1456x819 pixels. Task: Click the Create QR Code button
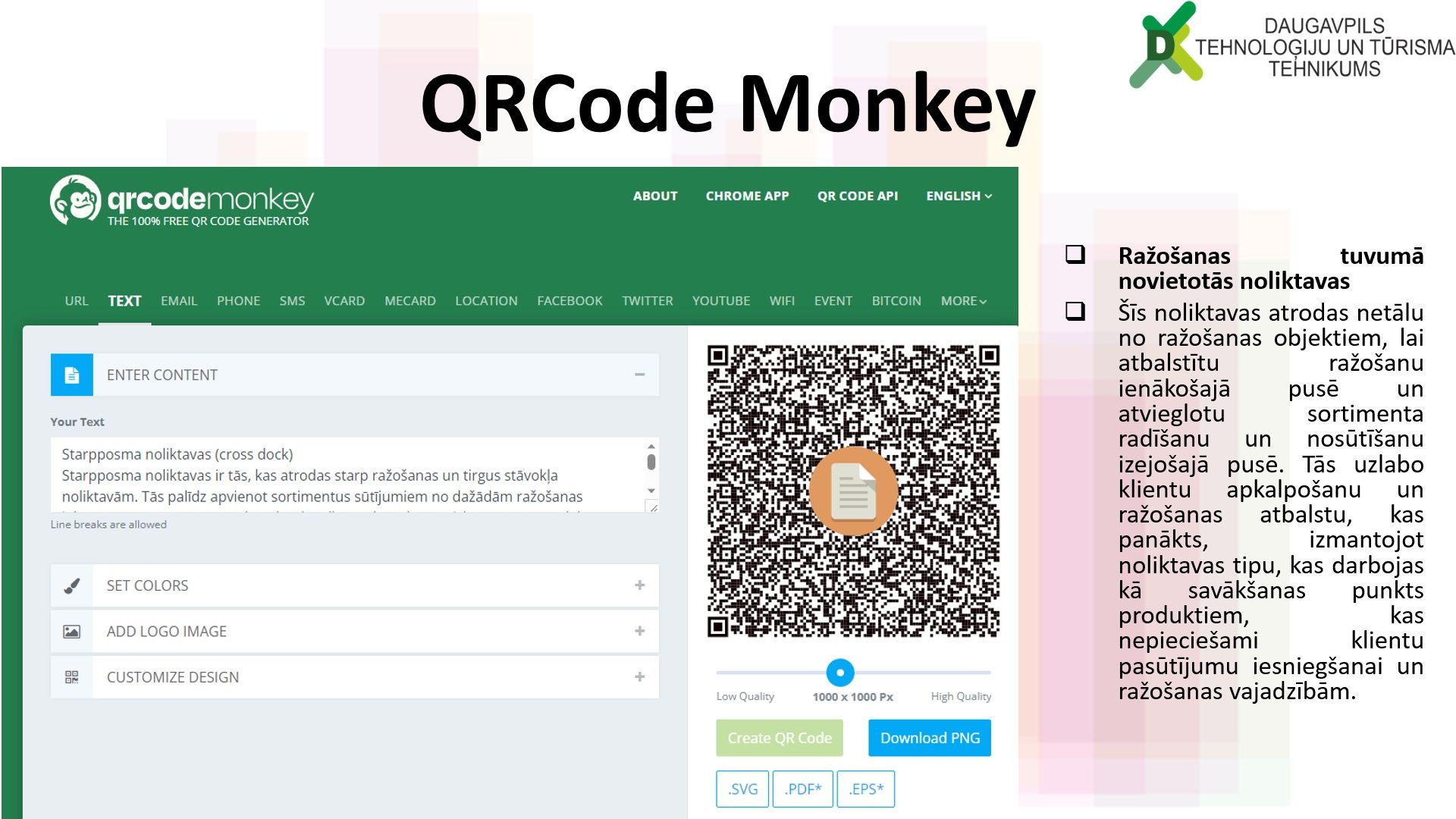(780, 738)
